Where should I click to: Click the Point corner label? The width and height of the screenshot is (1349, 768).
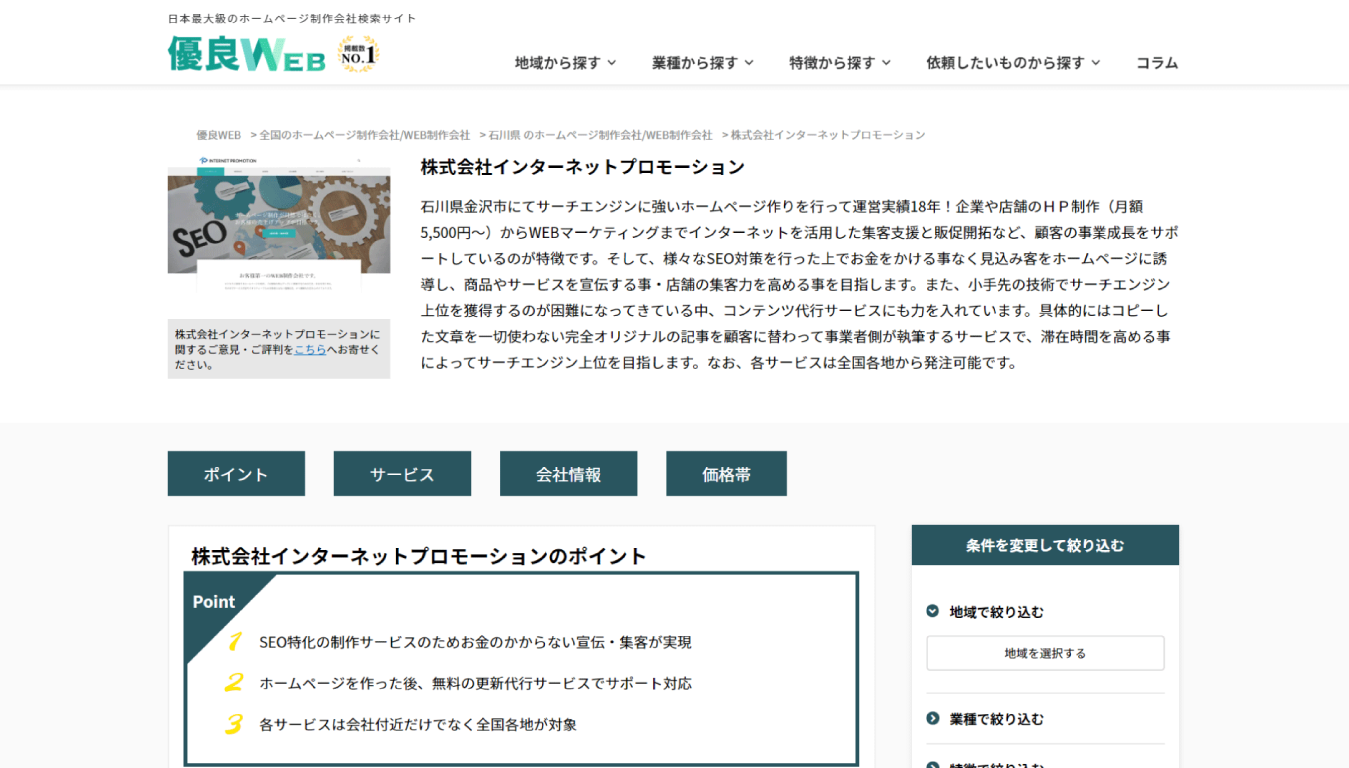(214, 601)
